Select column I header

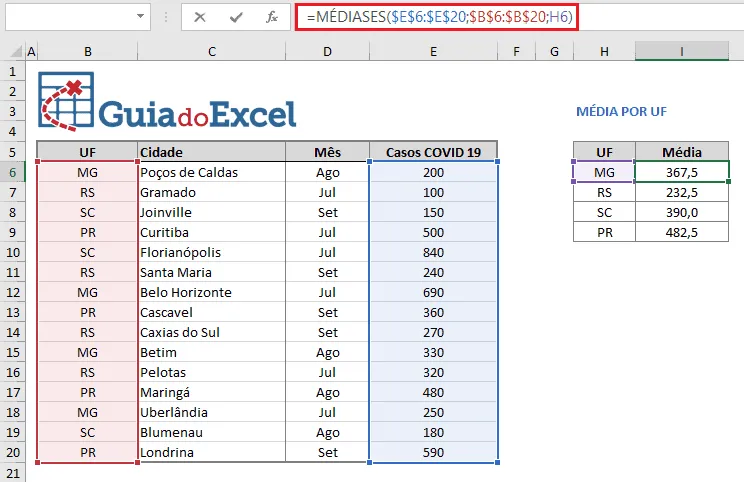coord(682,52)
